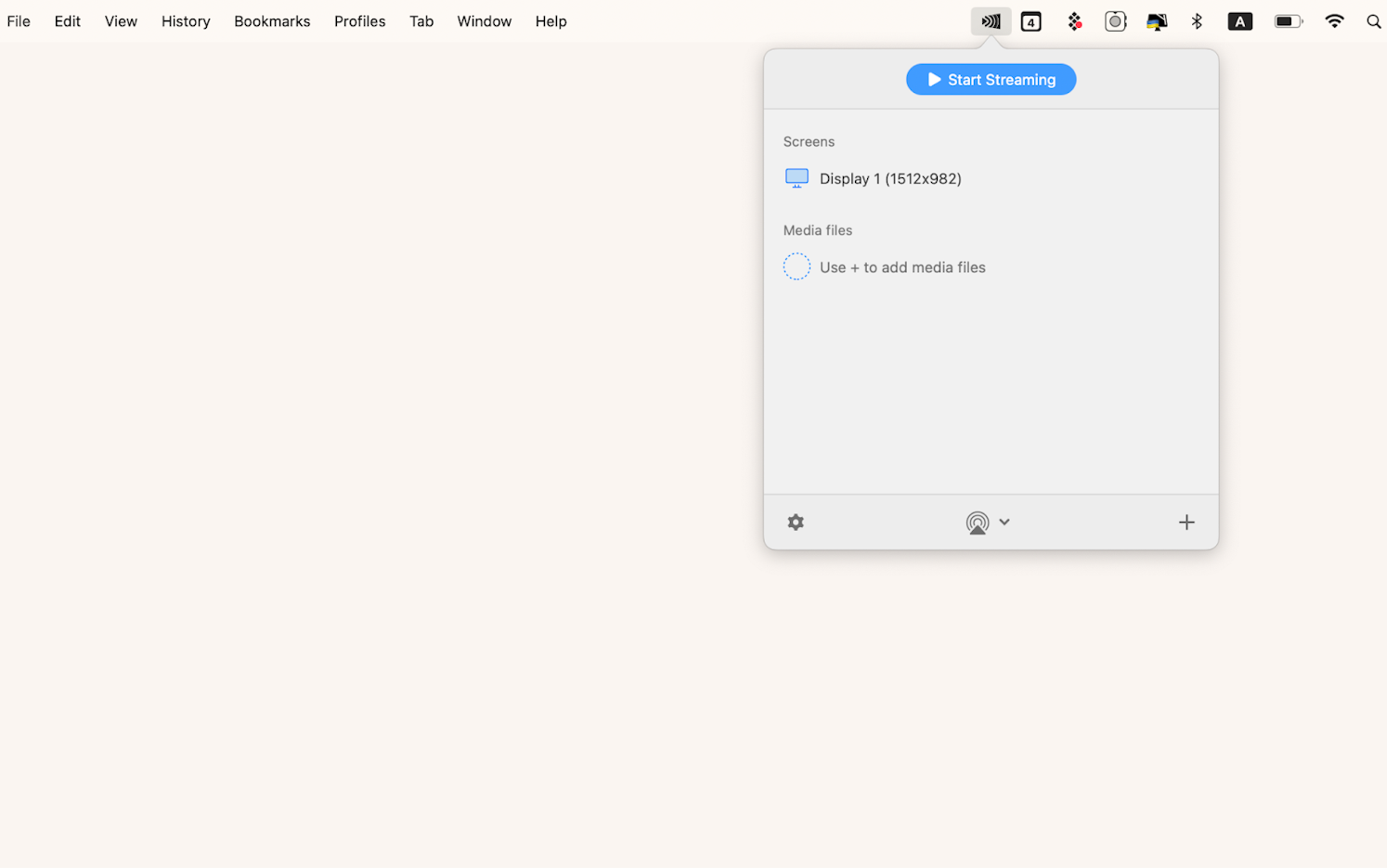Screen dimensions: 1387x868
Task: Click the Spotlight search magnifier icon
Action: (x=1373, y=21)
